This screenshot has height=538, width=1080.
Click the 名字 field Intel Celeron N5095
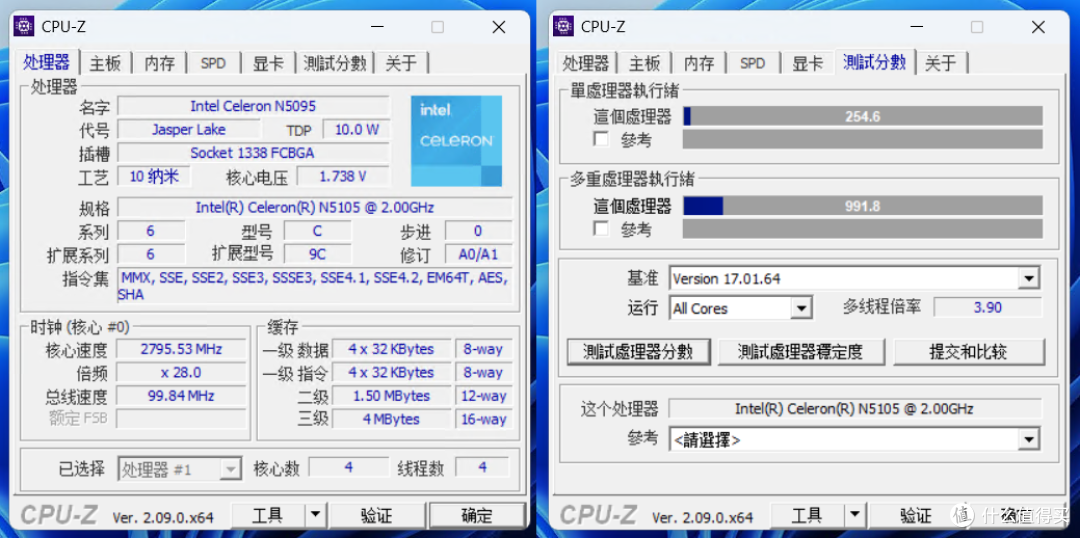click(253, 106)
